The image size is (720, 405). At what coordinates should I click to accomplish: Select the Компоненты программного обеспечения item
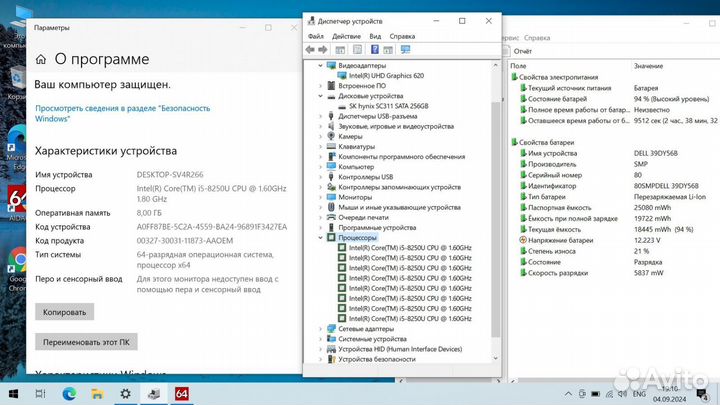pyautogui.click(x=402, y=157)
